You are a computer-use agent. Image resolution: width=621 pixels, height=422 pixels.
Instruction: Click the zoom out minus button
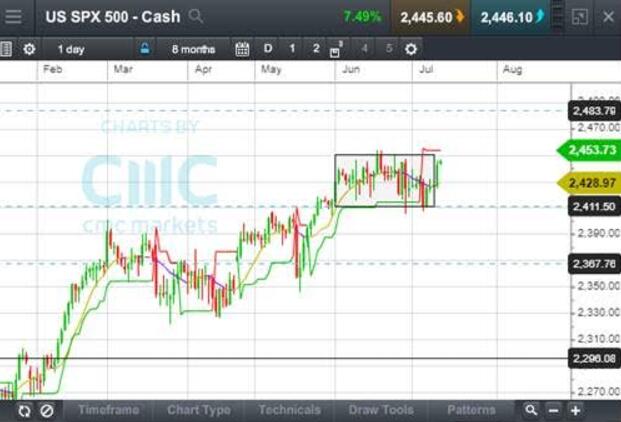tap(553, 410)
